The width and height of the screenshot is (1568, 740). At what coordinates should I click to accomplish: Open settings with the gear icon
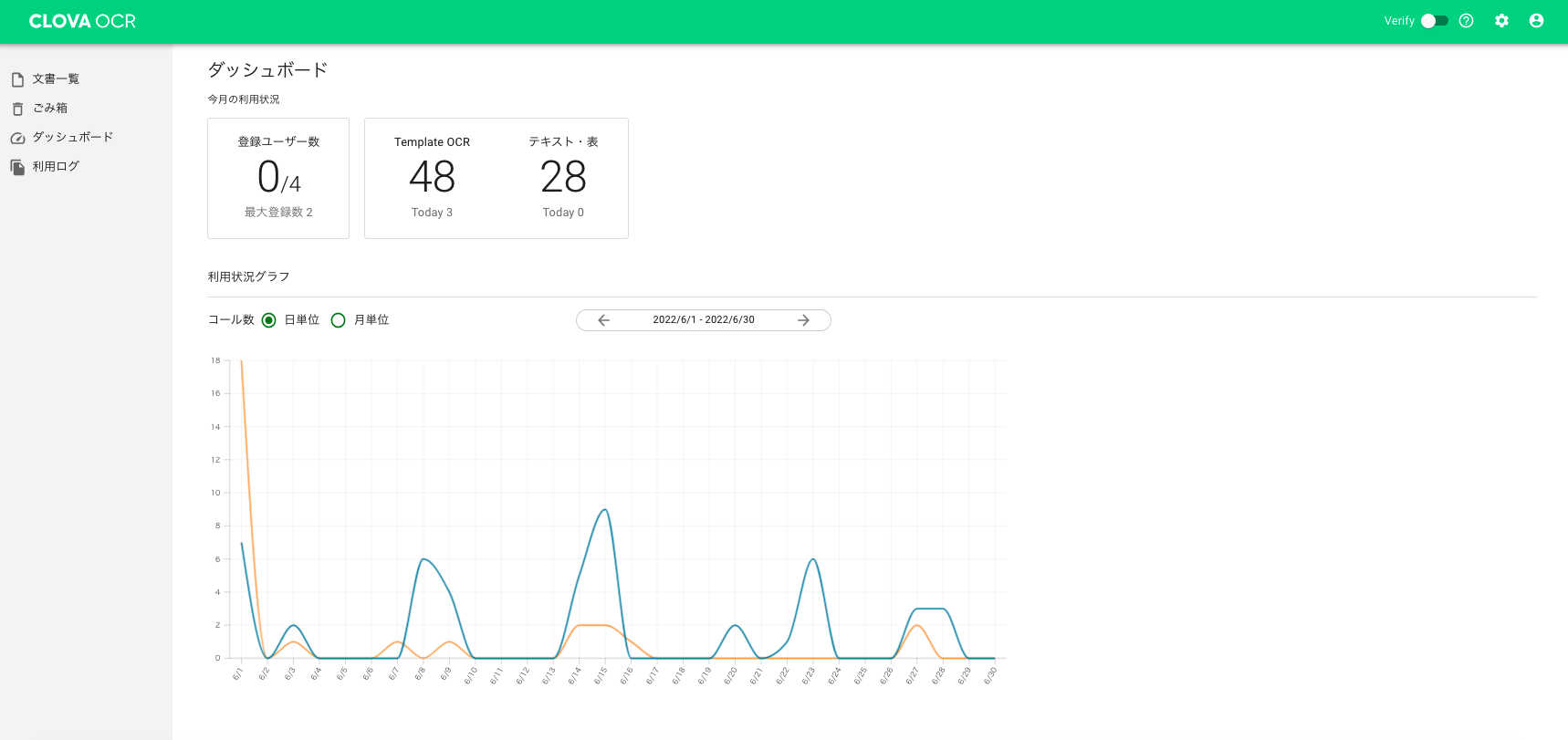point(1501,21)
